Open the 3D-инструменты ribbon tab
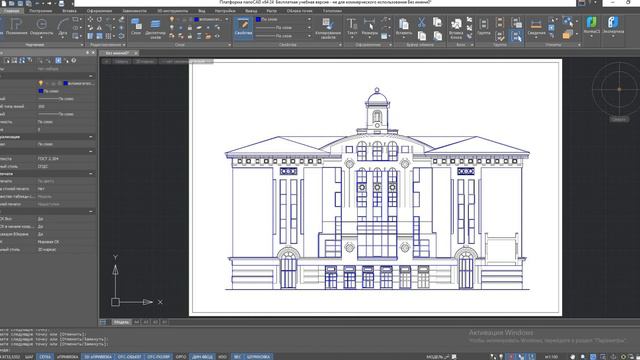The image size is (640, 360). pos(172,11)
